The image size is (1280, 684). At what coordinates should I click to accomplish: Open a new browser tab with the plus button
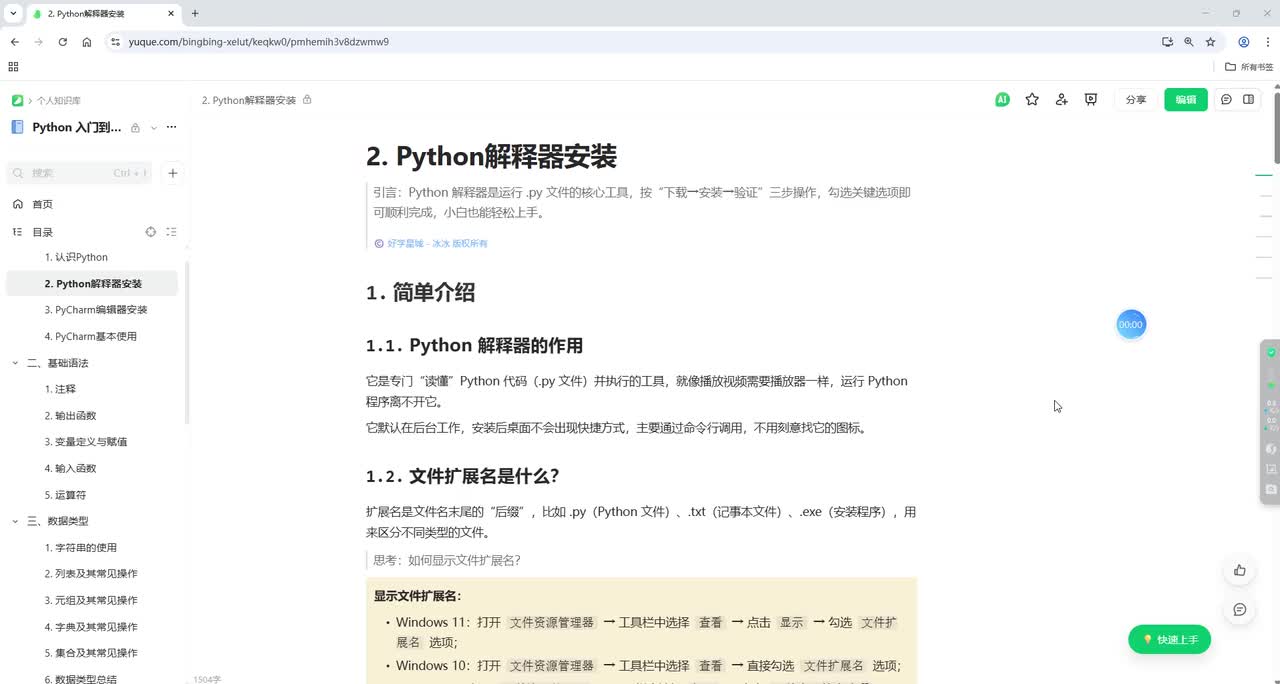195,14
